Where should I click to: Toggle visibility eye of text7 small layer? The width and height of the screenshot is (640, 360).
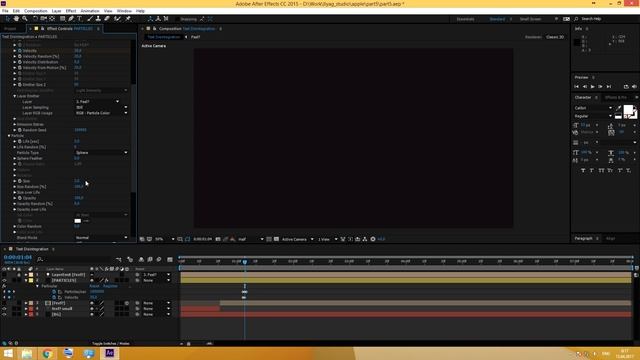4,309
